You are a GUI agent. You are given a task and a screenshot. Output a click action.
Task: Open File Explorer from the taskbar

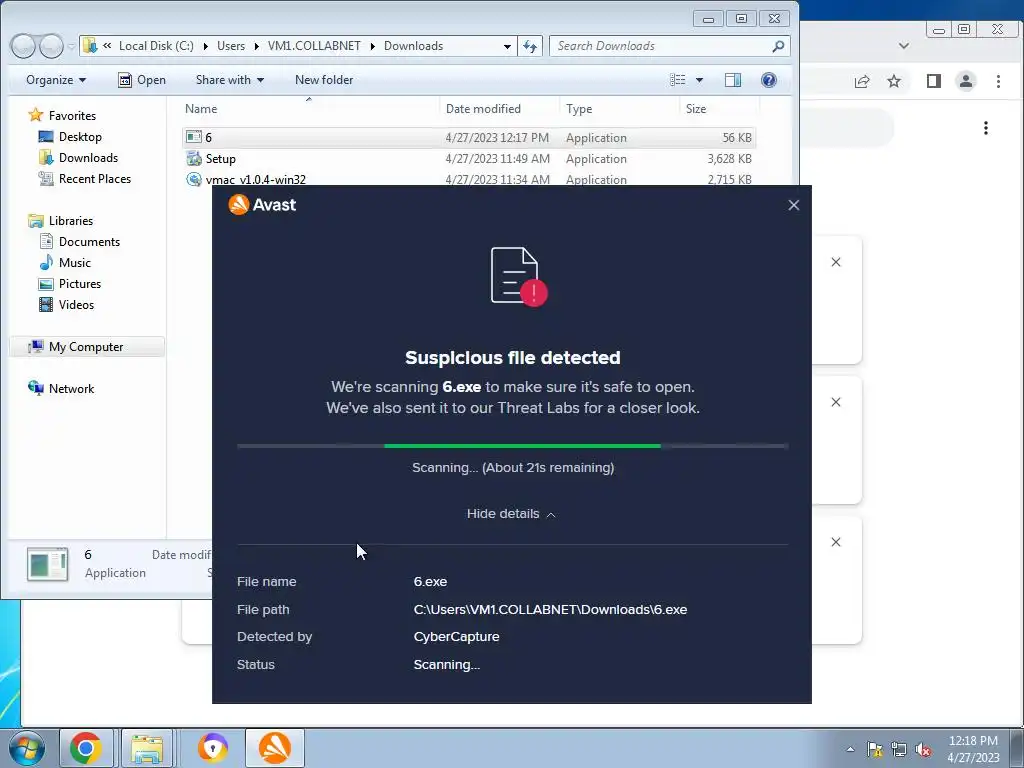pos(147,748)
